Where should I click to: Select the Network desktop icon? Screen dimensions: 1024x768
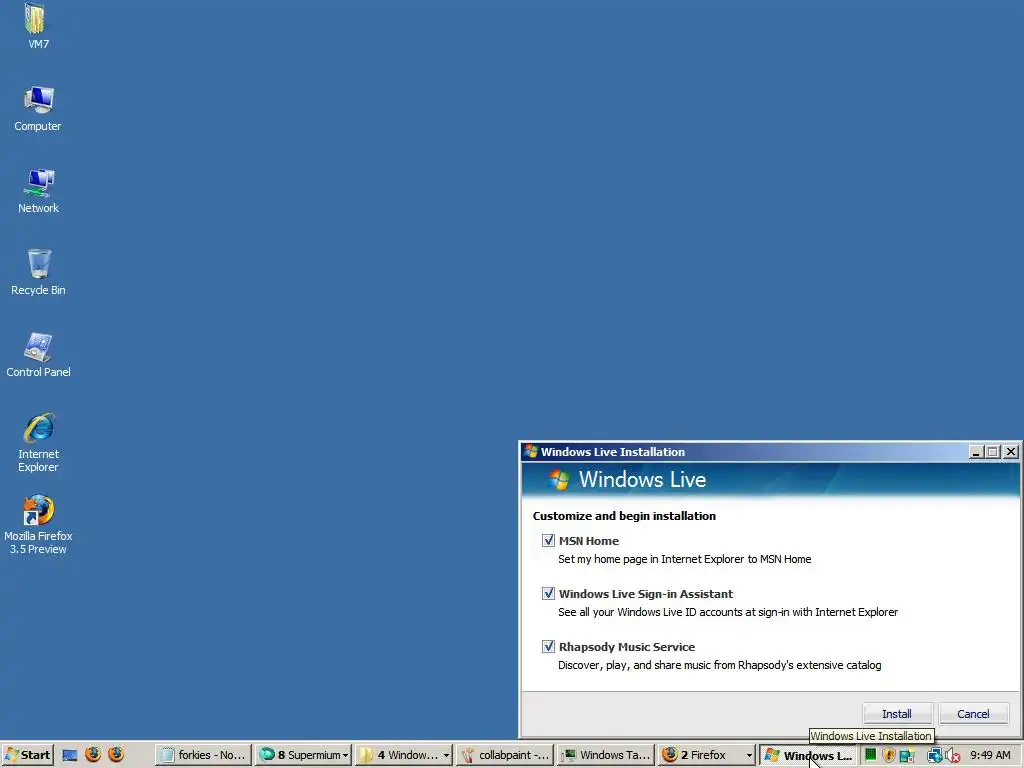[38, 191]
